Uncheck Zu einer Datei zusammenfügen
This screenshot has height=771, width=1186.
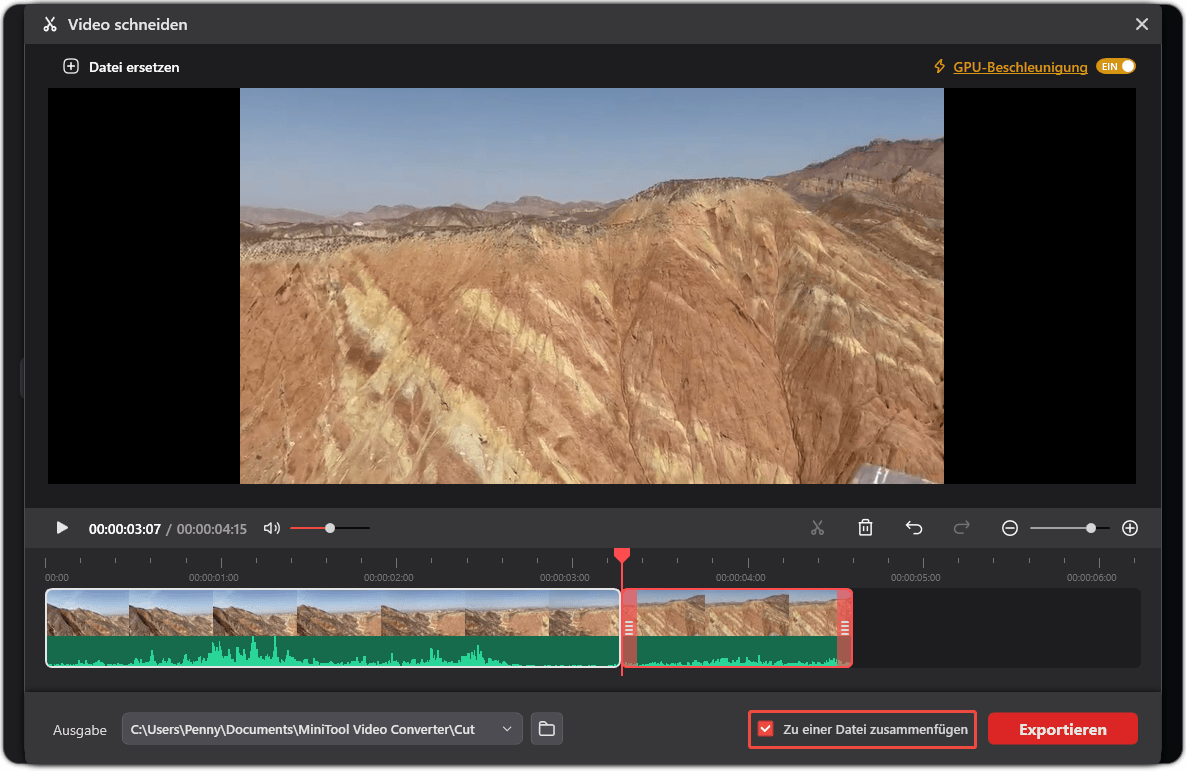point(765,729)
